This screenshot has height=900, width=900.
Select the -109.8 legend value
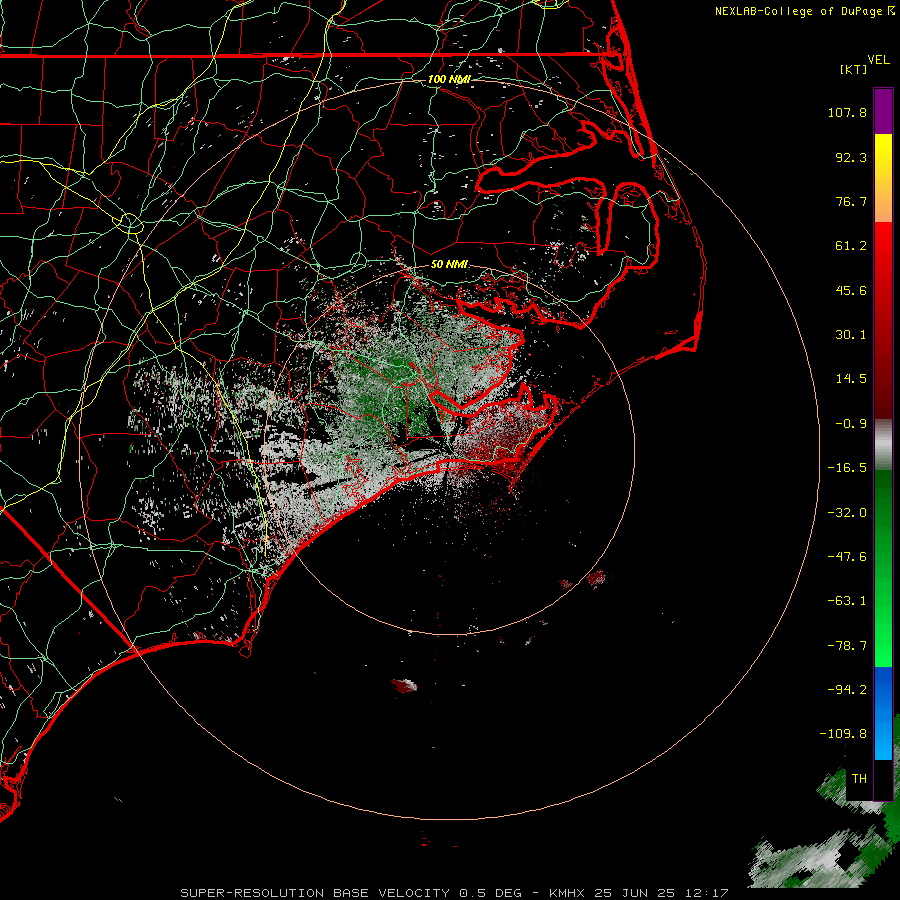[843, 734]
